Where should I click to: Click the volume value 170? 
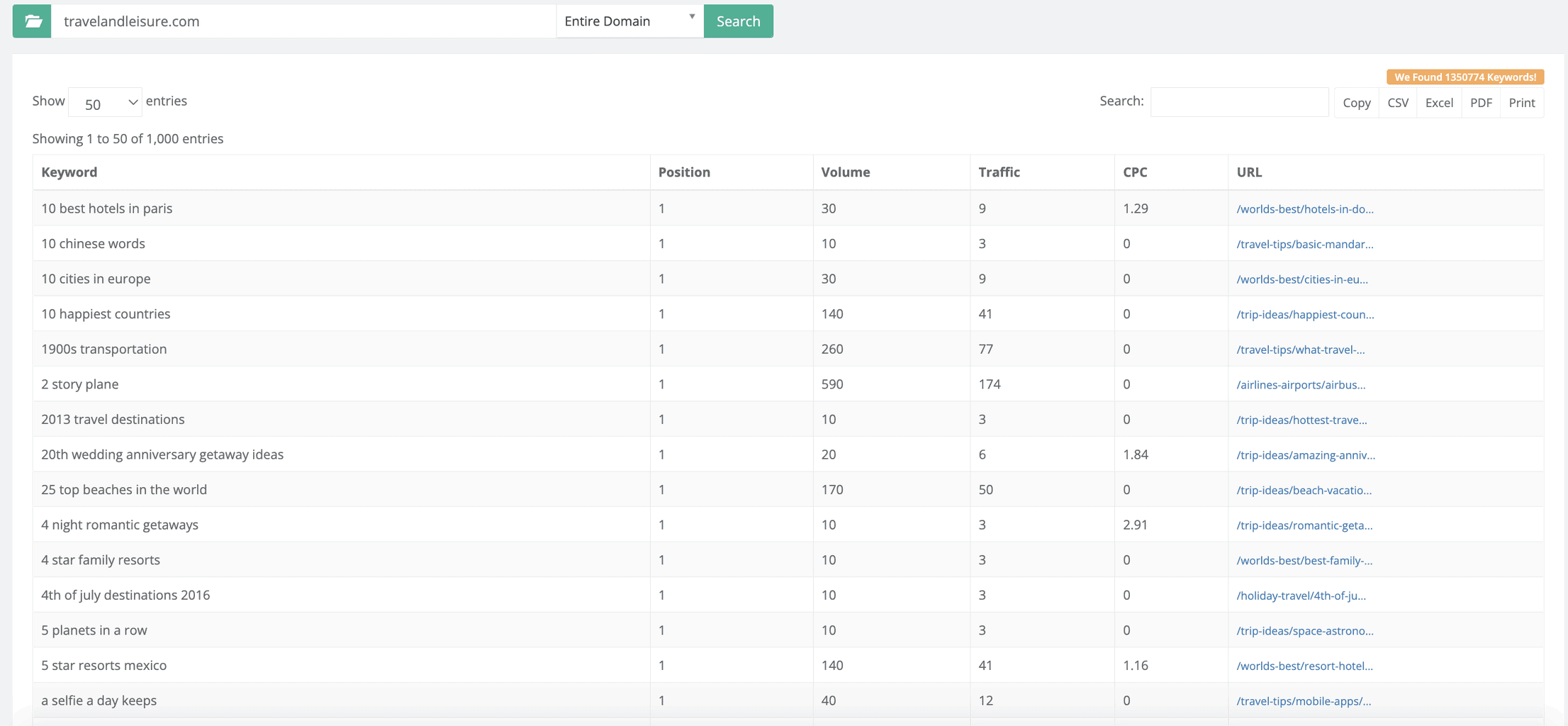click(x=832, y=489)
